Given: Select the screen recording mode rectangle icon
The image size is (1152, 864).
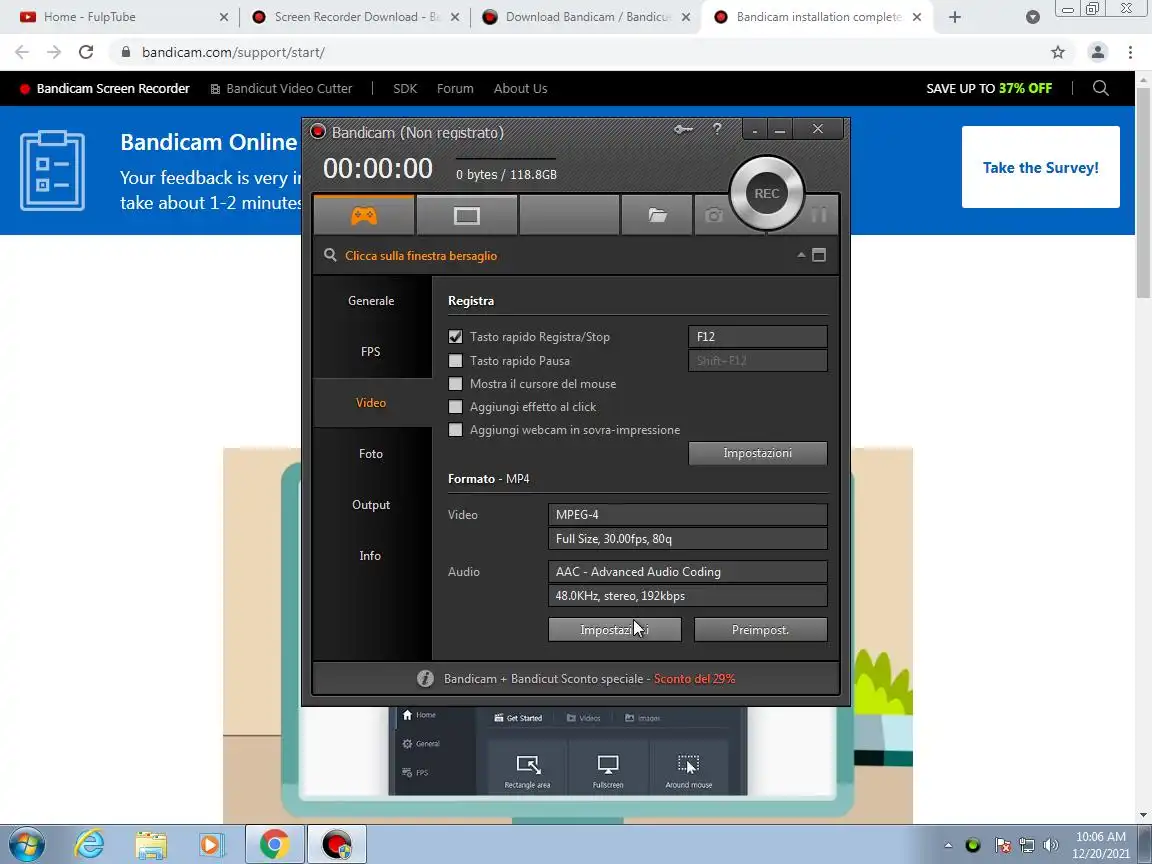Looking at the screenshot, I should point(467,215).
